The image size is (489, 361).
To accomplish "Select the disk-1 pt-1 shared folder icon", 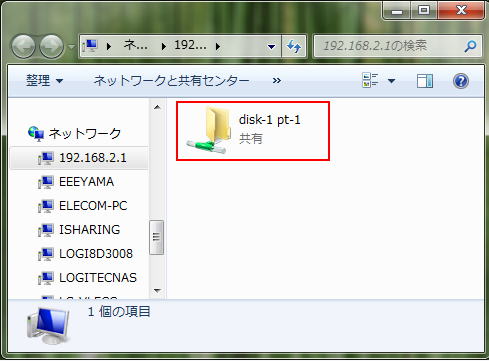I will [x=209, y=130].
